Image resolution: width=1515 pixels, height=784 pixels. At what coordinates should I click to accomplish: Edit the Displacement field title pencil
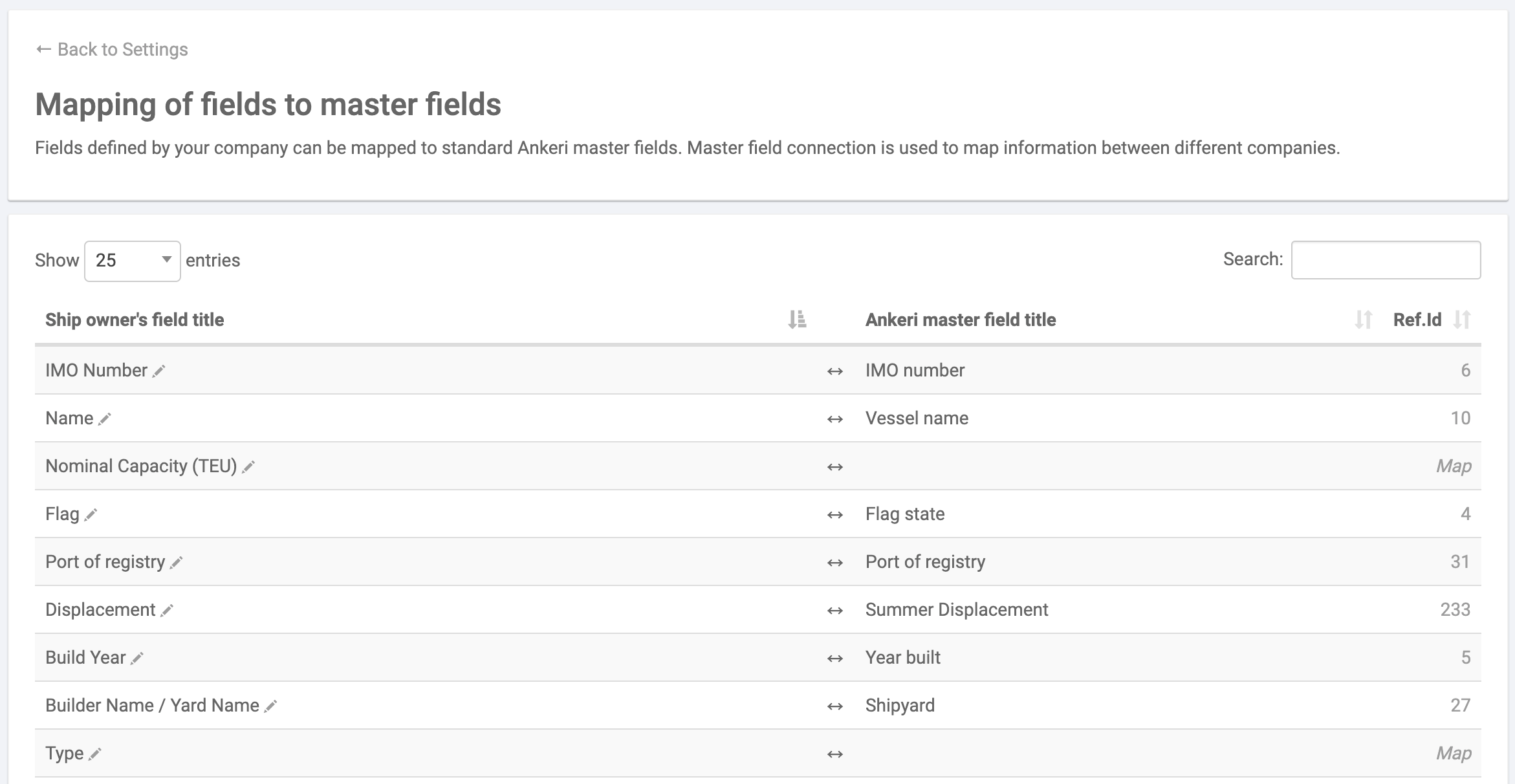[x=167, y=611]
